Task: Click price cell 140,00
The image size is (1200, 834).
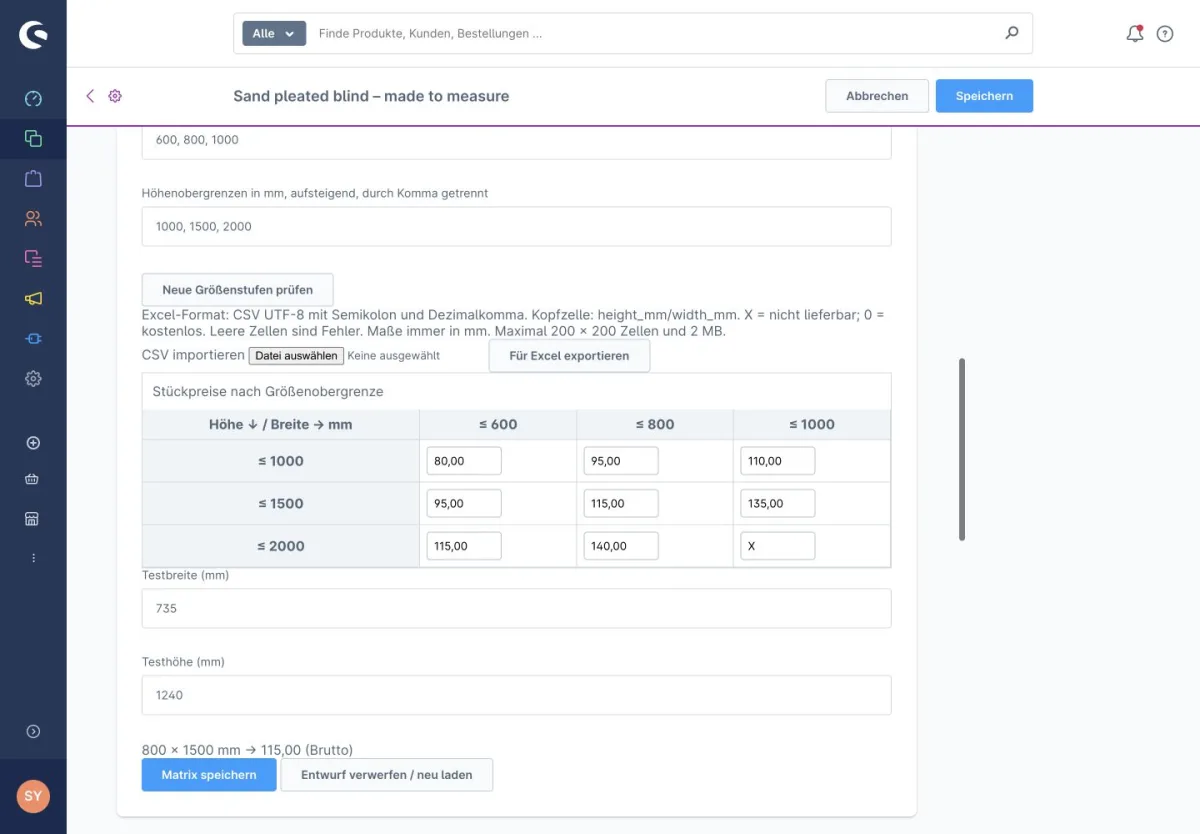Action: click(621, 546)
